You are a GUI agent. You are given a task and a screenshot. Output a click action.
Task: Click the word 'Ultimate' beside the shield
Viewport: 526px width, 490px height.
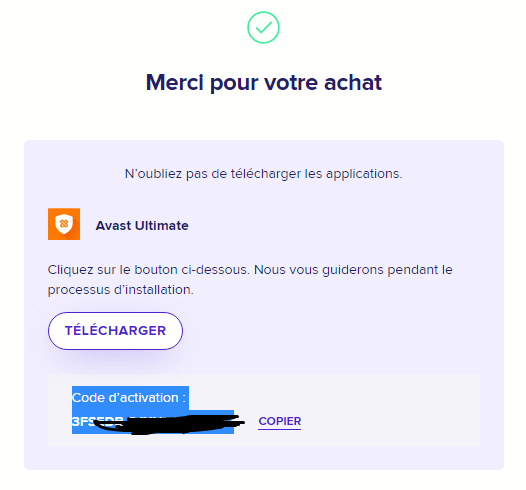click(x=161, y=225)
